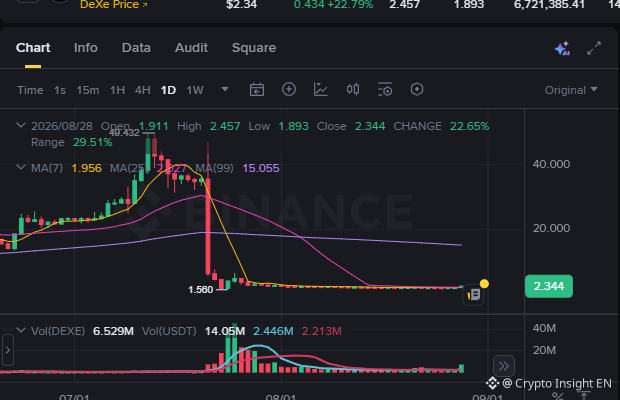
Task: Click the Range 29.51% value
Action: coord(93,142)
